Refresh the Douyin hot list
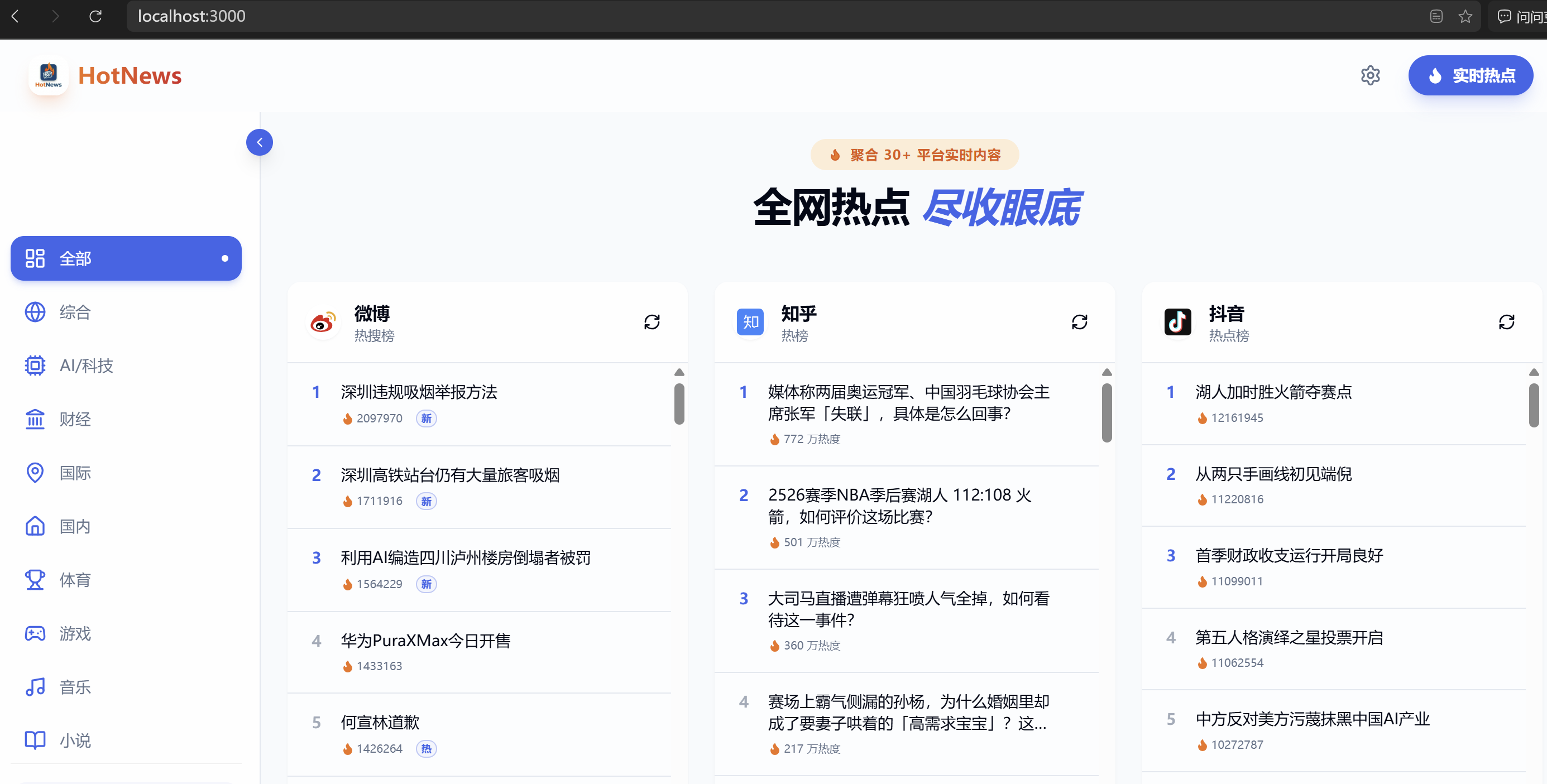This screenshot has height=784, width=1547. pos(1506,323)
